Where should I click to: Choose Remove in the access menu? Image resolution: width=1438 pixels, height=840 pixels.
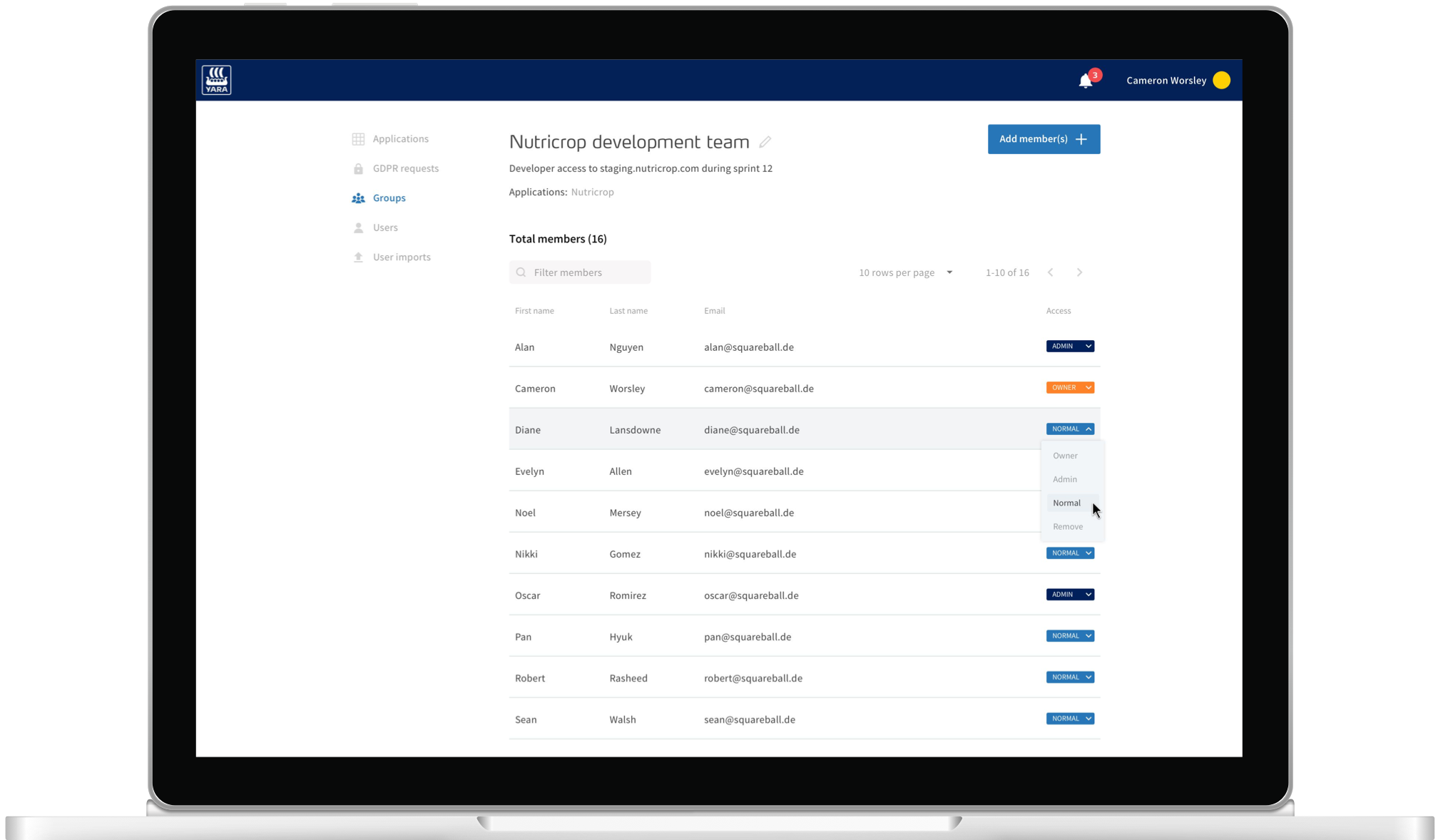tap(1067, 527)
